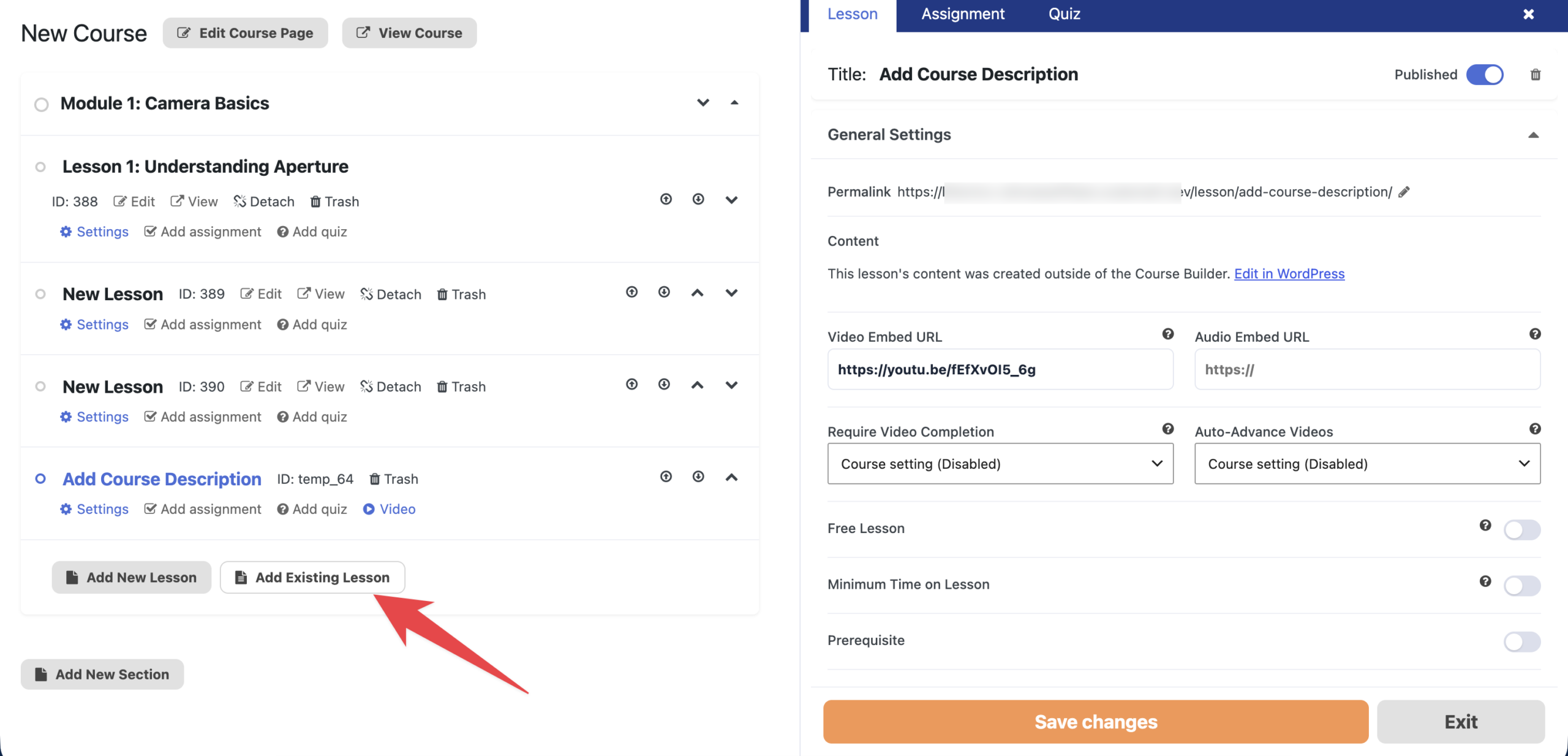The width and height of the screenshot is (1568, 756).
Task: Open Auto-Advance Videos dropdown
Action: click(1367, 464)
